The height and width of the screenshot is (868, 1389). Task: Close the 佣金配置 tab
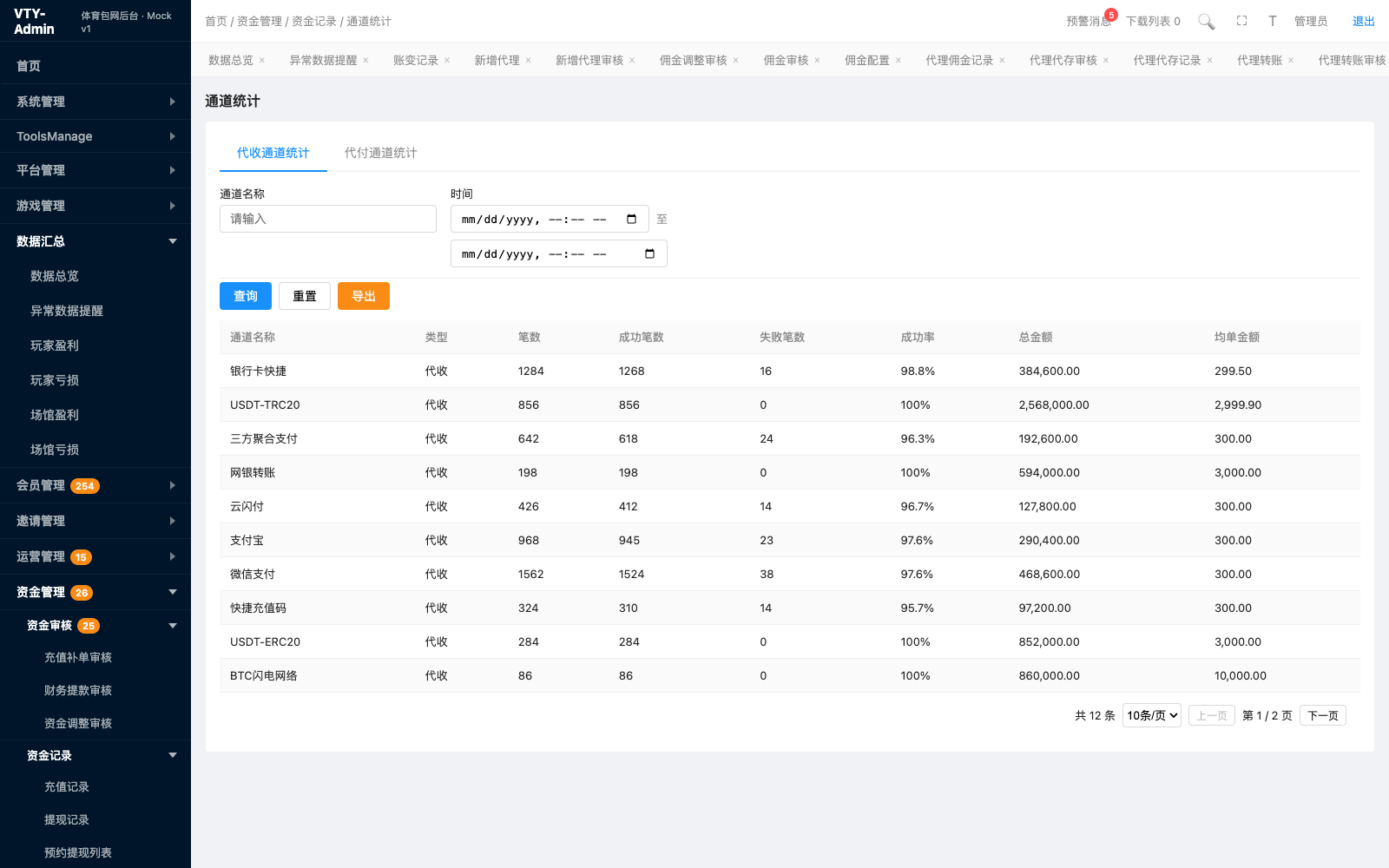point(899,61)
